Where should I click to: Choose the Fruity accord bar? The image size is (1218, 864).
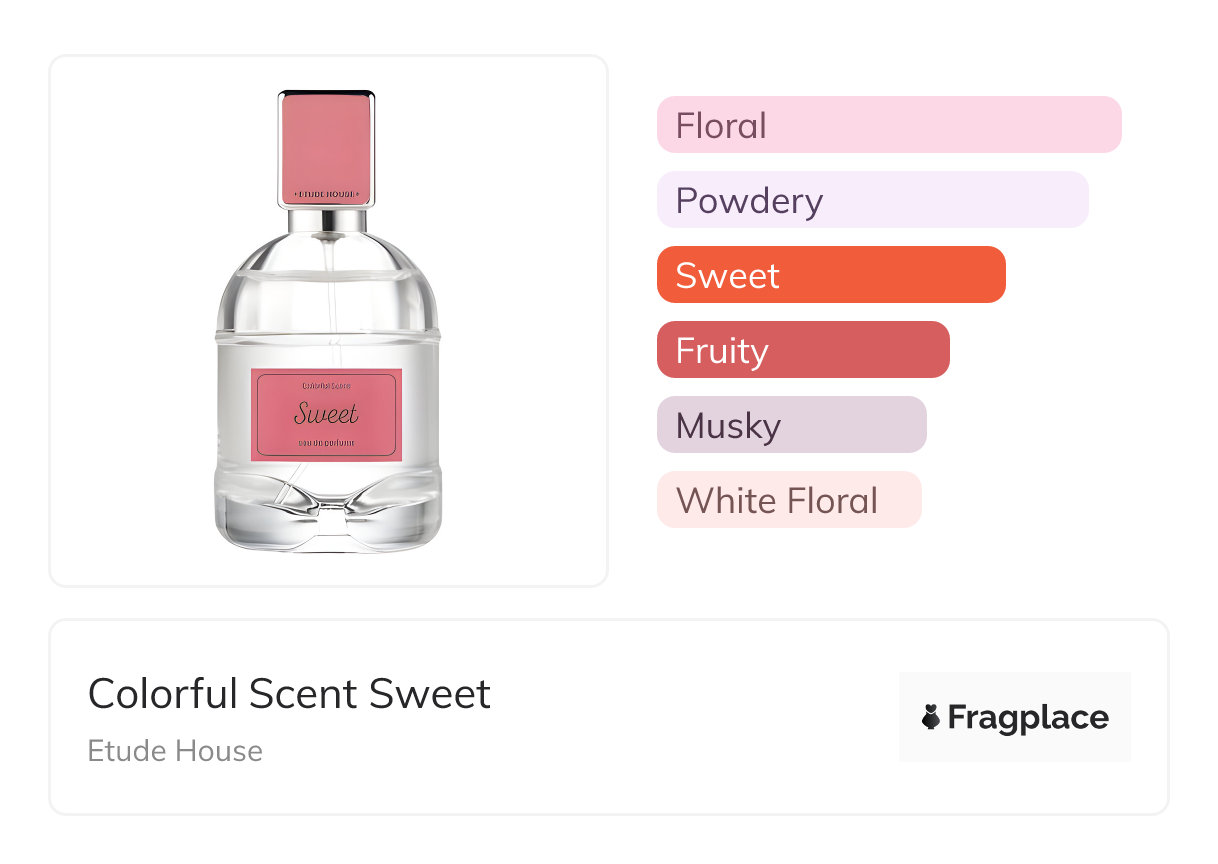(802, 350)
